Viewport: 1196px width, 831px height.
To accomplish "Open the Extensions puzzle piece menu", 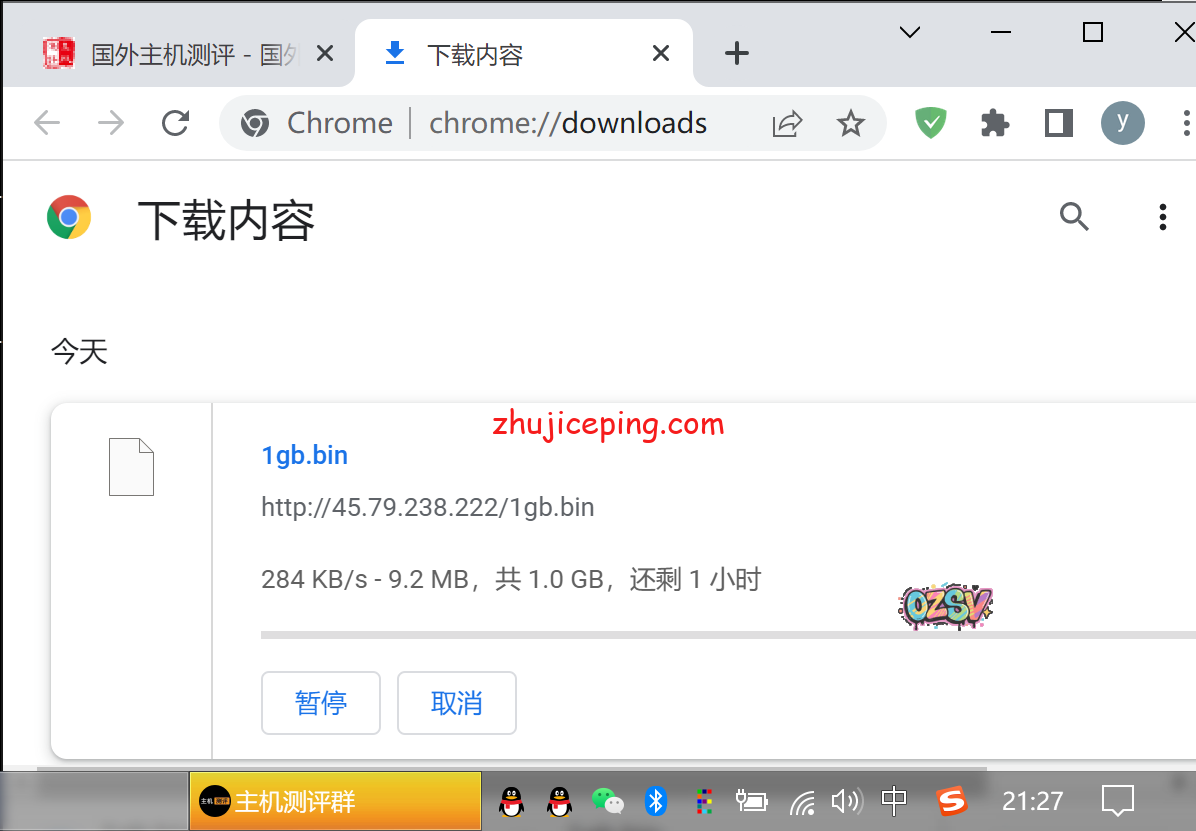I will click(994, 123).
